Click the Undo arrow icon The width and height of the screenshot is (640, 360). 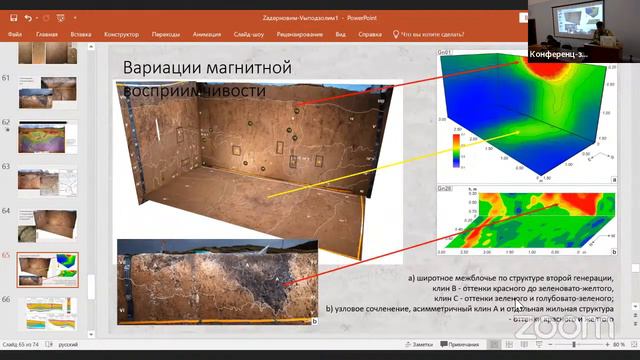click(x=27, y=18)
